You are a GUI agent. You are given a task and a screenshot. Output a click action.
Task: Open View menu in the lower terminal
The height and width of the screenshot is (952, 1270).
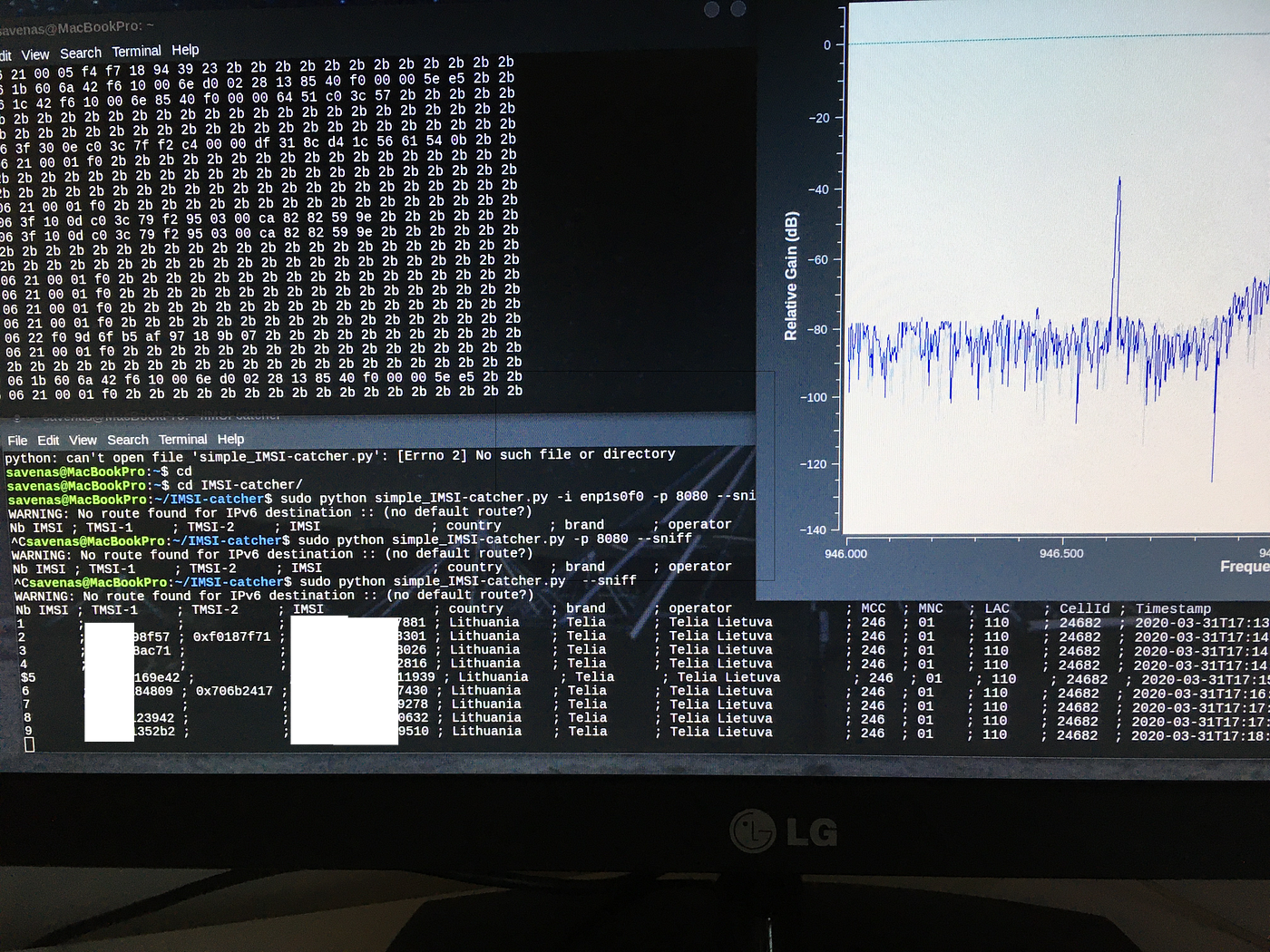coord(83,440)
